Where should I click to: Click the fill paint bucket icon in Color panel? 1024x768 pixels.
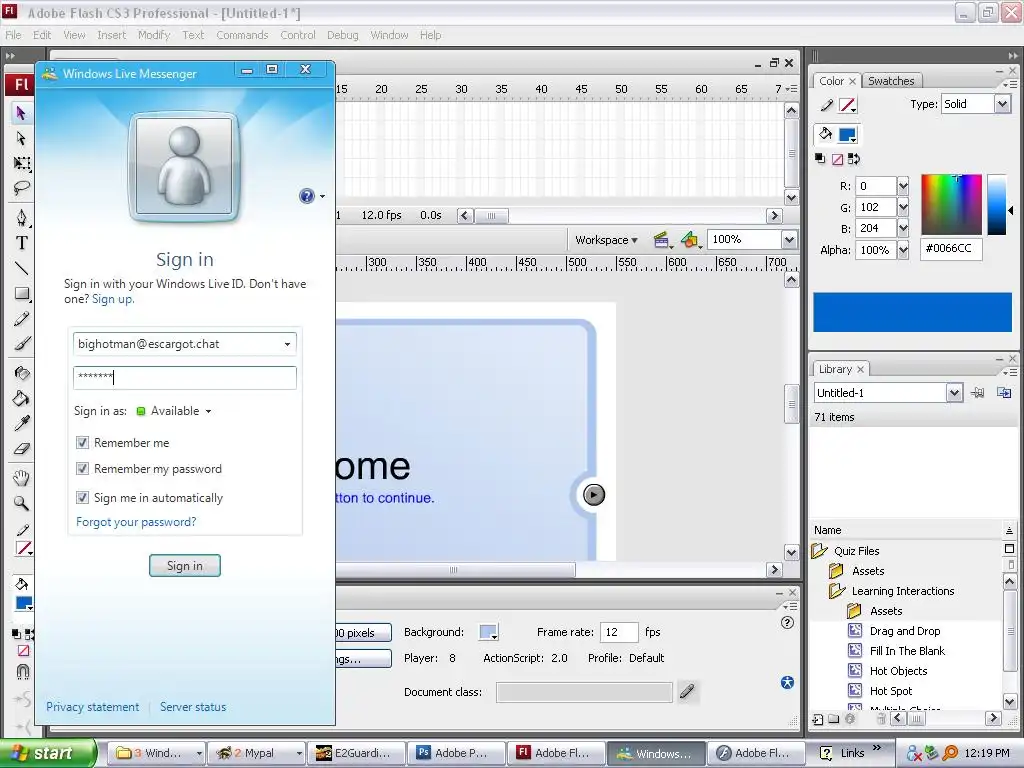tap(825, 134)
